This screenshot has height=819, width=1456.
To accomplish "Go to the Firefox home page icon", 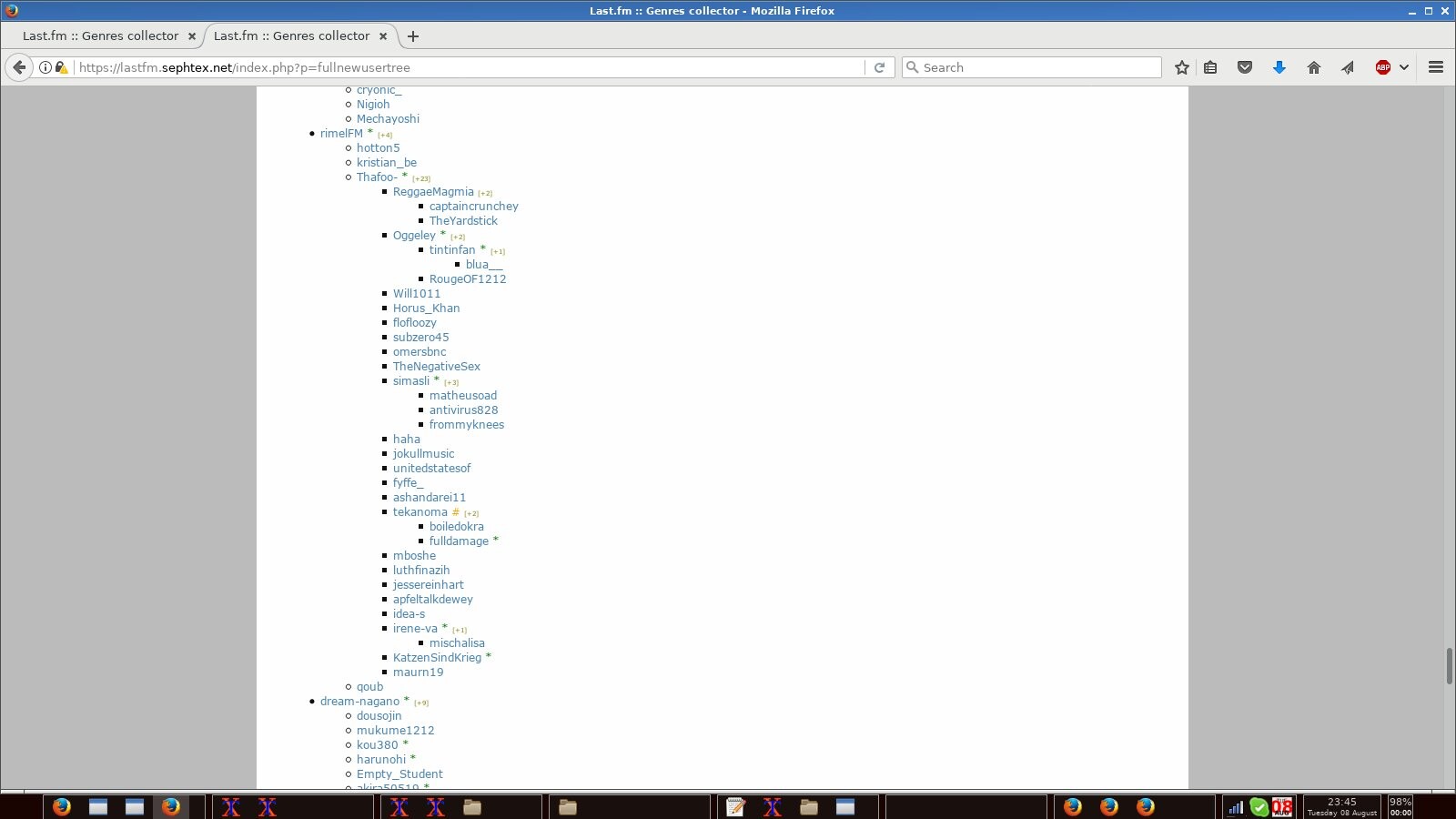I will click(x=1313, y=67).
